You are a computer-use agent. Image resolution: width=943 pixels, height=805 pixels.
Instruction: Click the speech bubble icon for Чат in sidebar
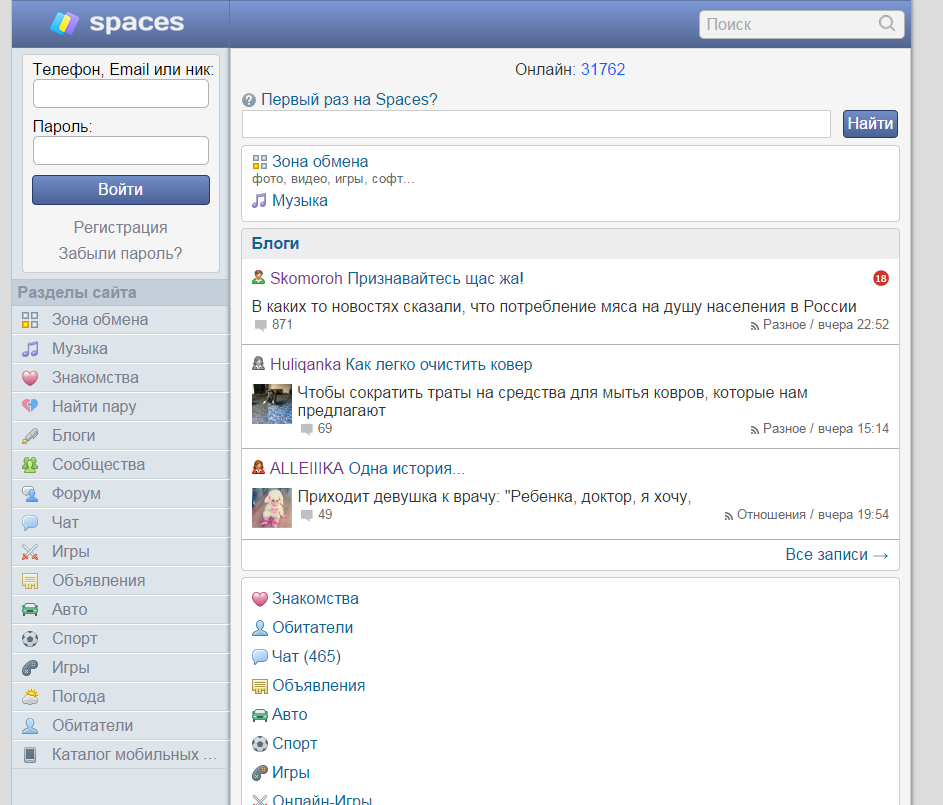click(x=30, y=522)
